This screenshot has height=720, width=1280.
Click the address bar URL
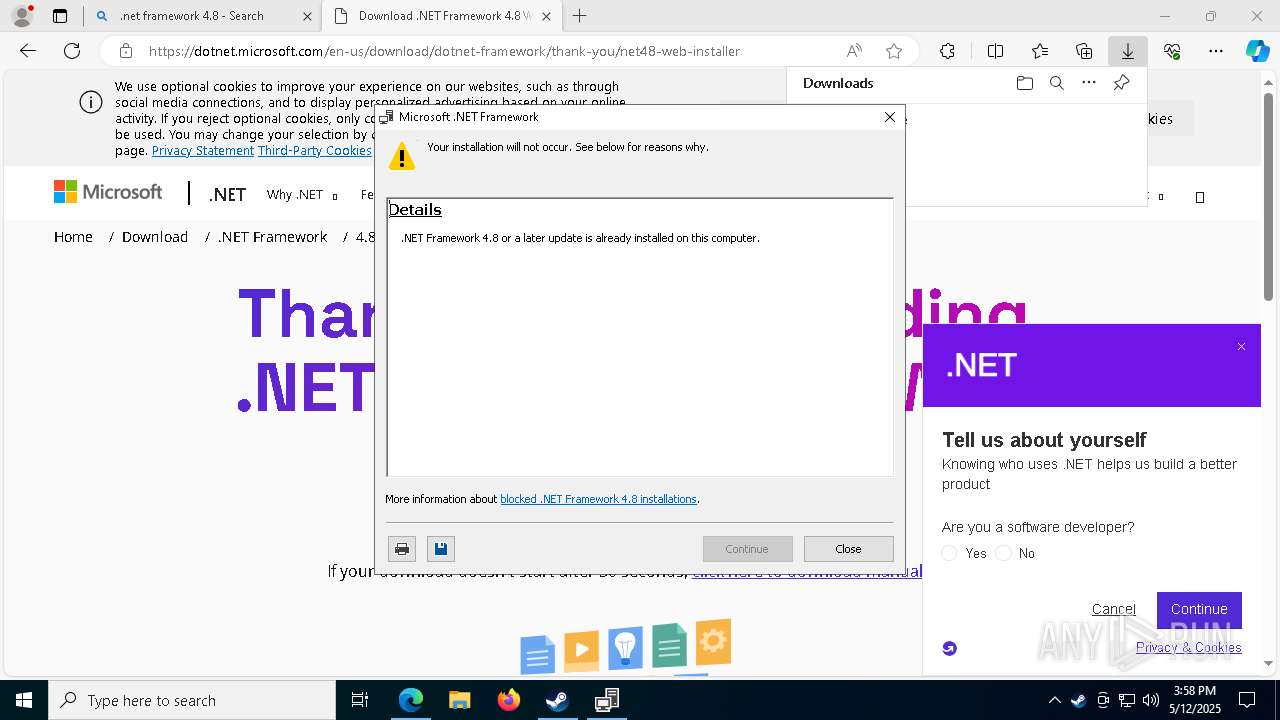click(444, 51)
